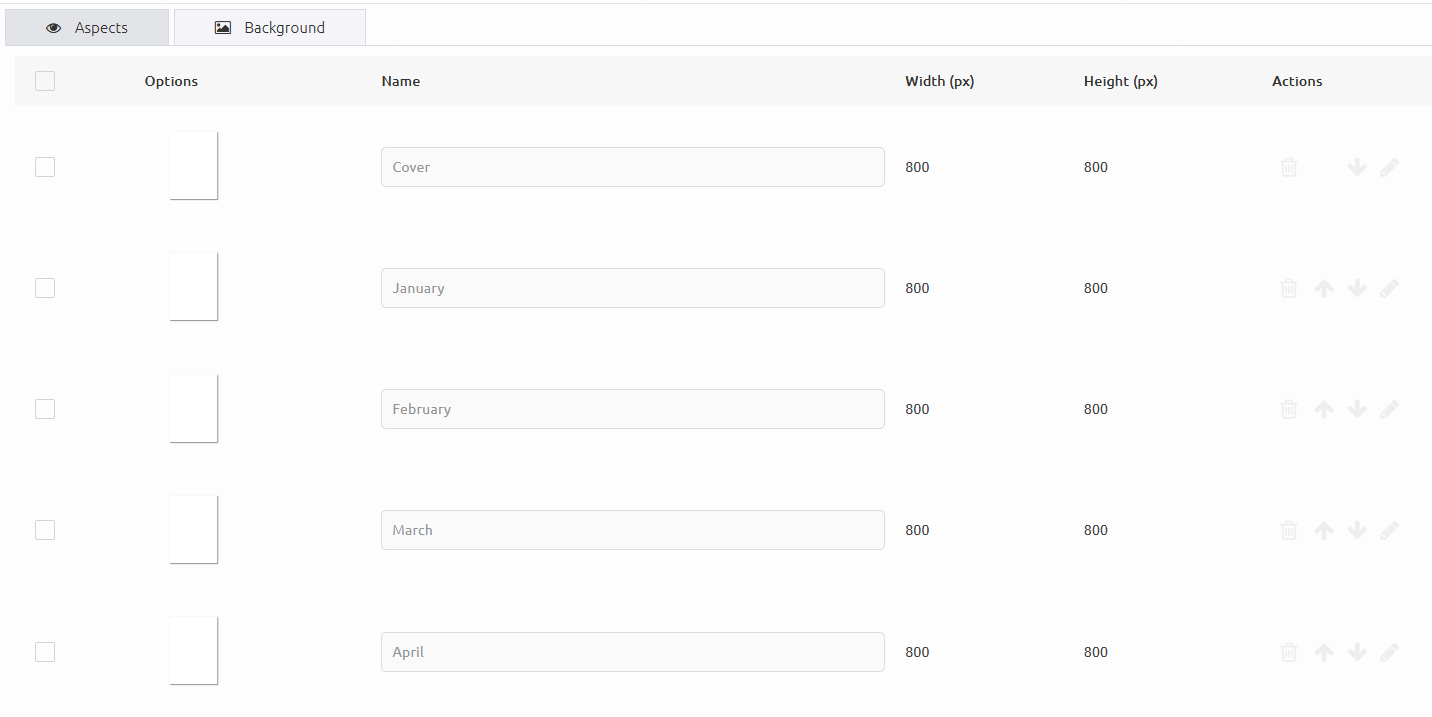Edit the February row with pencil icon
Image resolution: width=1432 pixels, height=717 pixels.
tap(1389, 409)
